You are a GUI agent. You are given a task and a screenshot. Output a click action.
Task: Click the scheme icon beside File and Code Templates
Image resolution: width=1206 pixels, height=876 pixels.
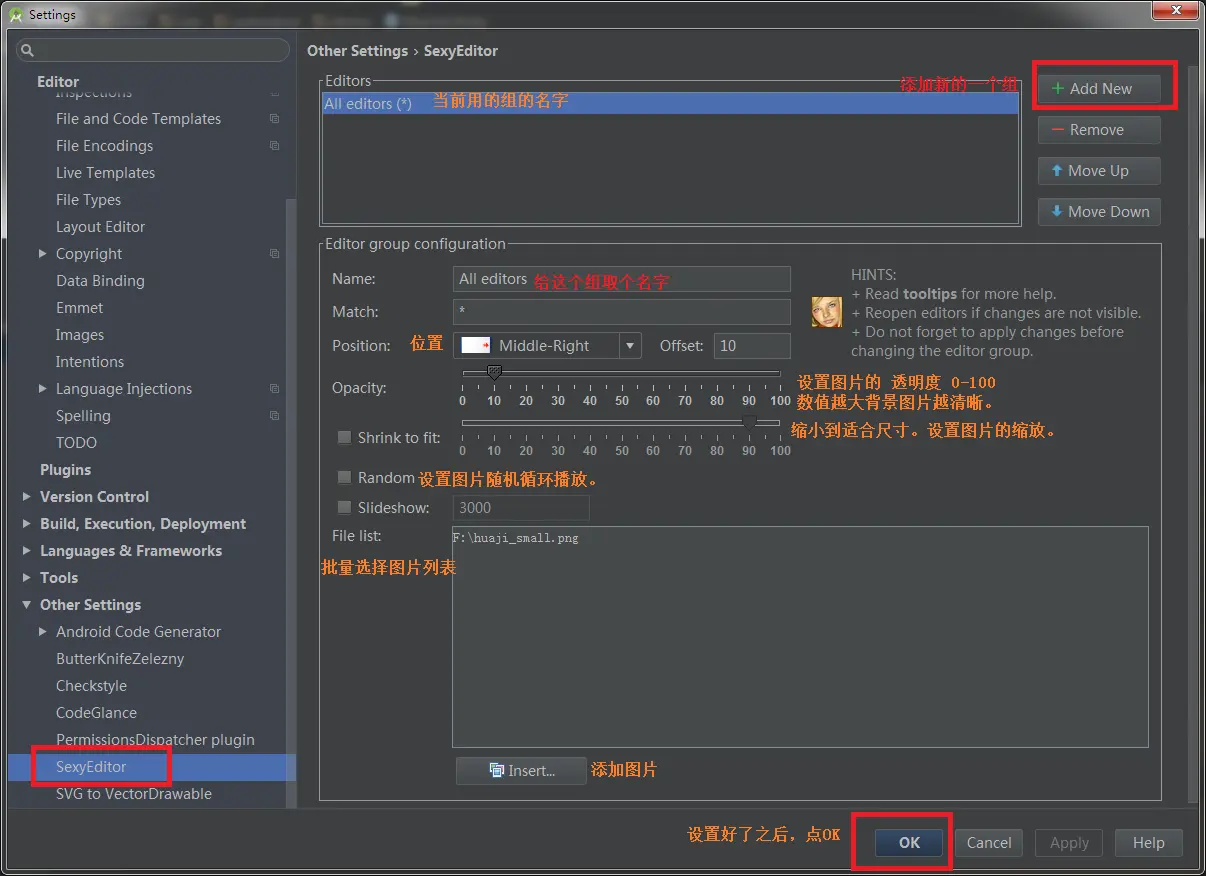[x=273, y=118]
